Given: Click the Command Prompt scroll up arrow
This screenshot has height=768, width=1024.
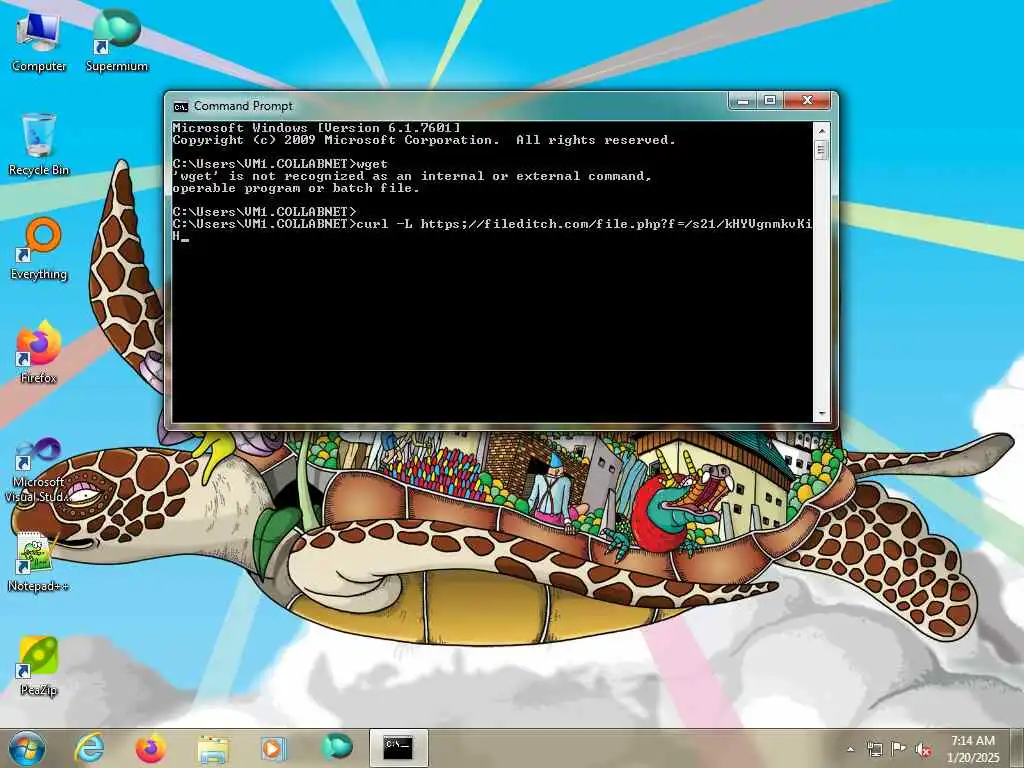Looking at the screenshot, I should pyautogui.click(x=822, y=131).
